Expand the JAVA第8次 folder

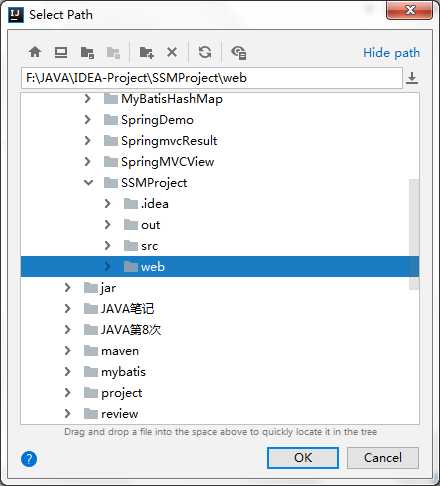coord(67,330)
